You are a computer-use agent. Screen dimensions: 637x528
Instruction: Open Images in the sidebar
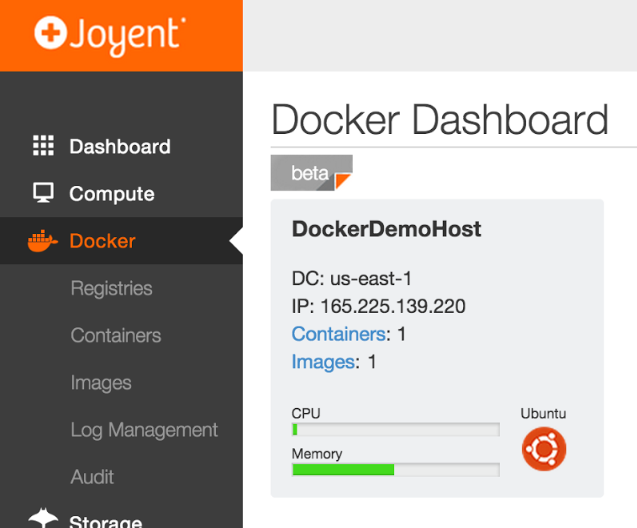(x=101, y=383)
